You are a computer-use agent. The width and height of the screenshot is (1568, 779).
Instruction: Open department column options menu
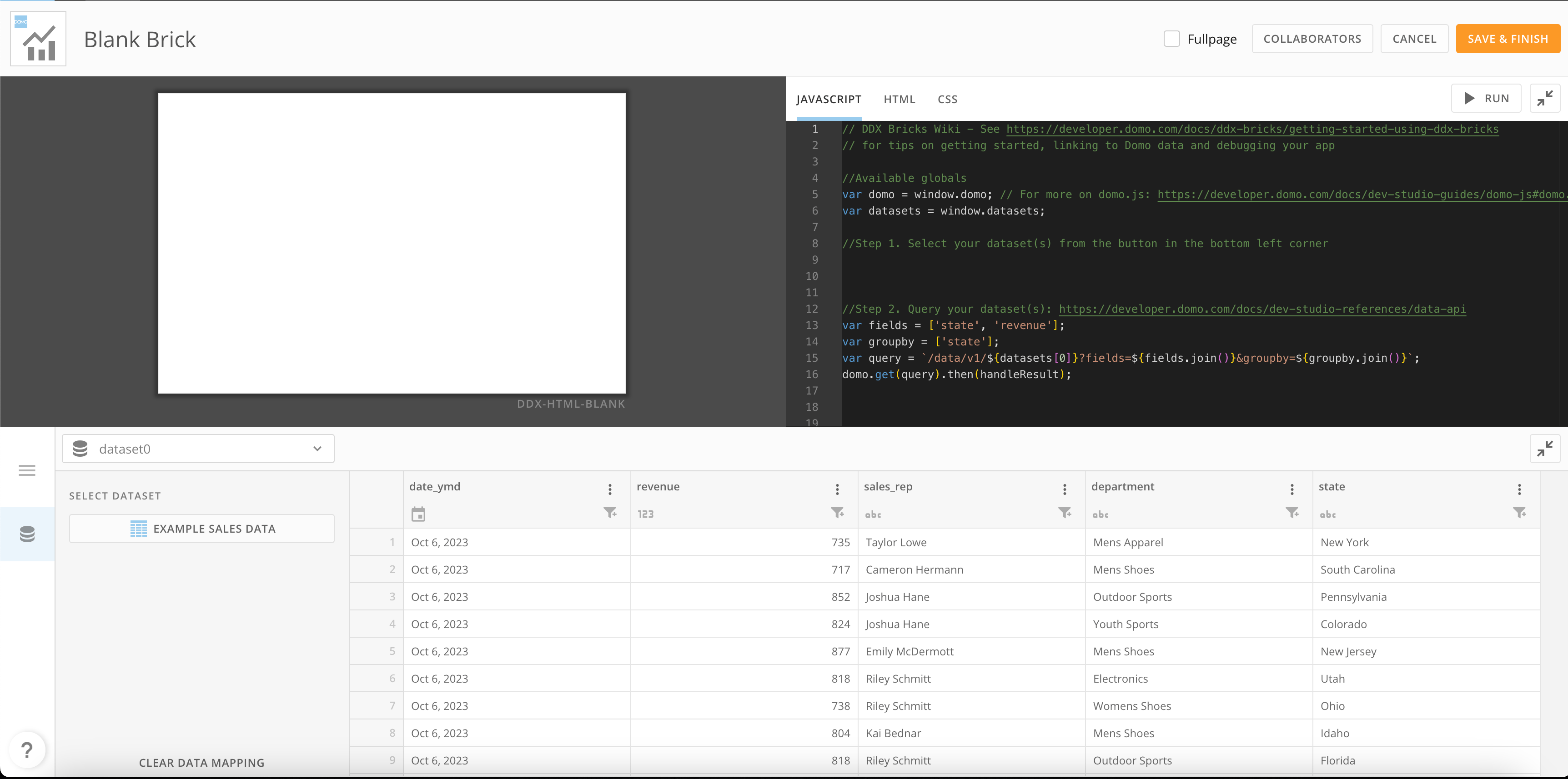tap(1292, 489)
